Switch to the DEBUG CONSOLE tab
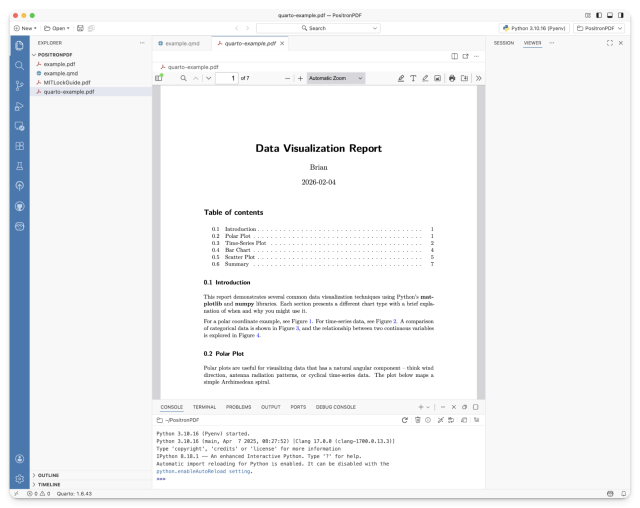 tap(336, 407)
